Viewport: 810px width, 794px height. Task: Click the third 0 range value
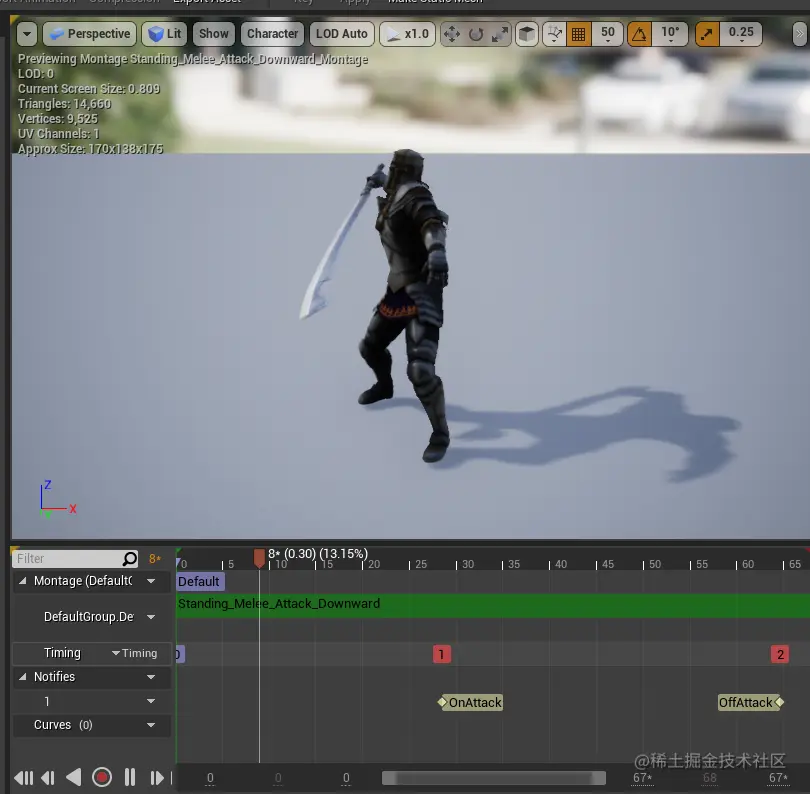(346, 778)
